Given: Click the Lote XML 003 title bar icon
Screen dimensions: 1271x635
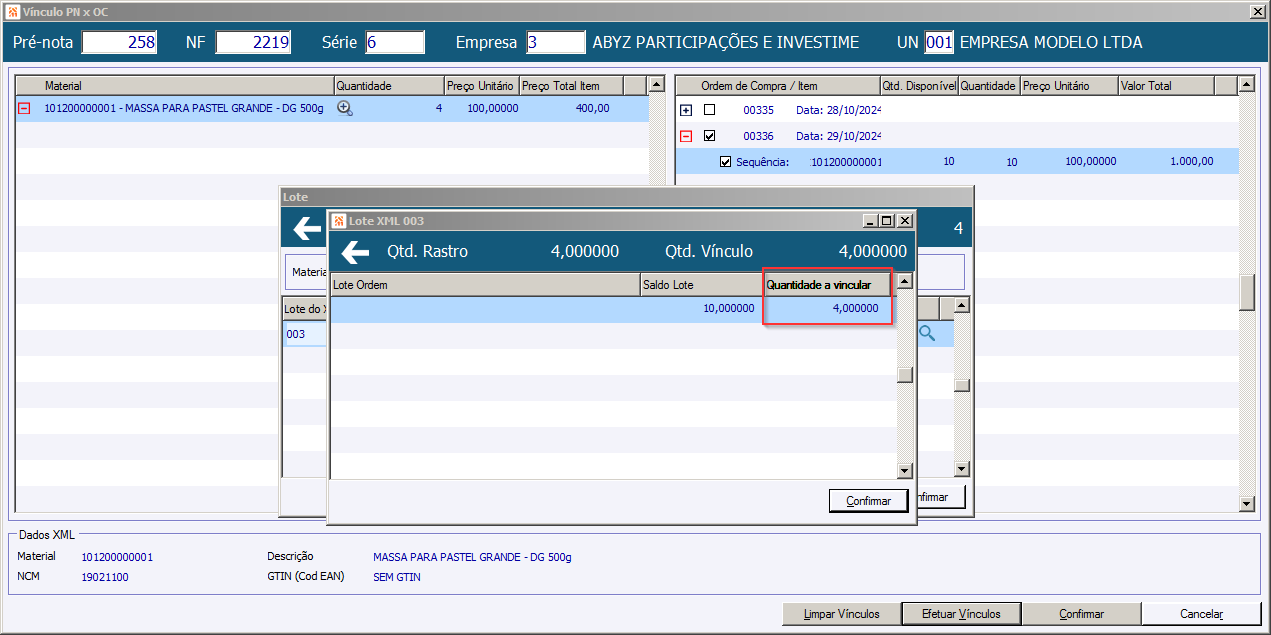Looking at the screenshot, I should [340, 220].
